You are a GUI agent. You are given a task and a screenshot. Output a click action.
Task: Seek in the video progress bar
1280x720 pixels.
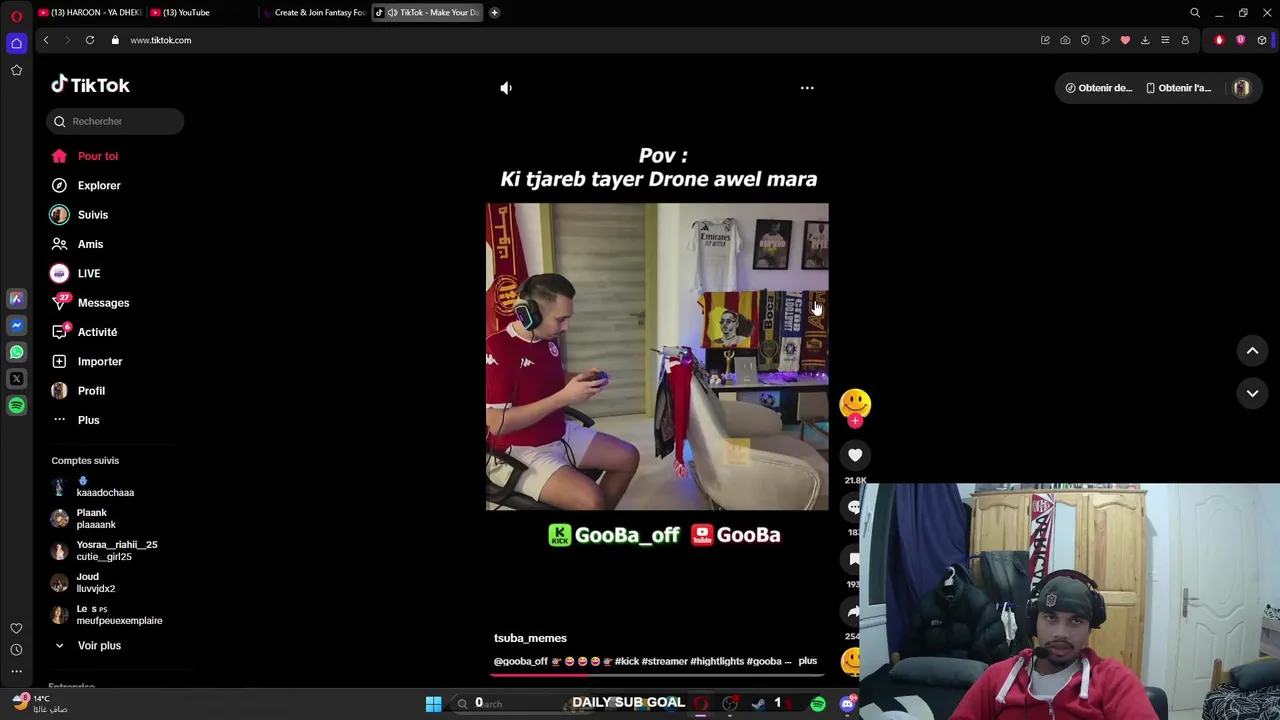coord(657,674)
